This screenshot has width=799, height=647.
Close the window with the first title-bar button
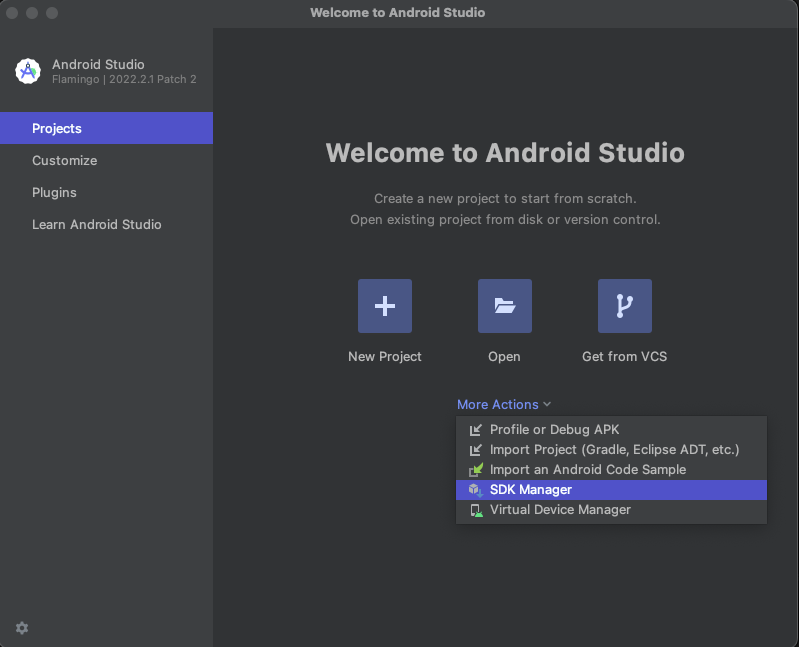(x=12, y=13)
